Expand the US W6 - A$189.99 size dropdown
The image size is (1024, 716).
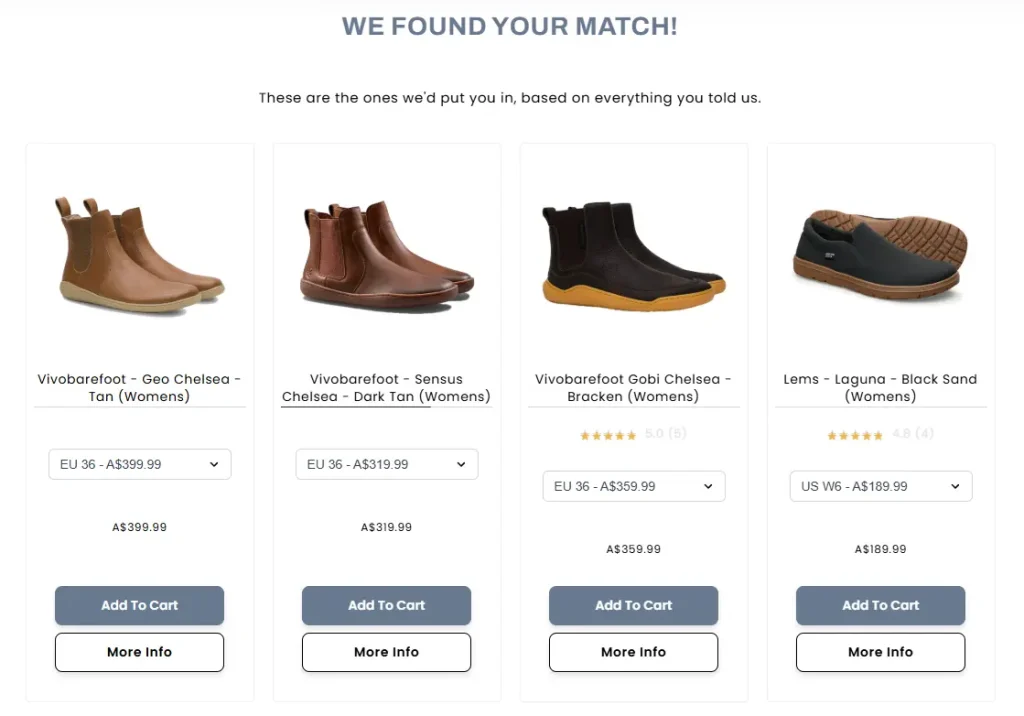880,487
